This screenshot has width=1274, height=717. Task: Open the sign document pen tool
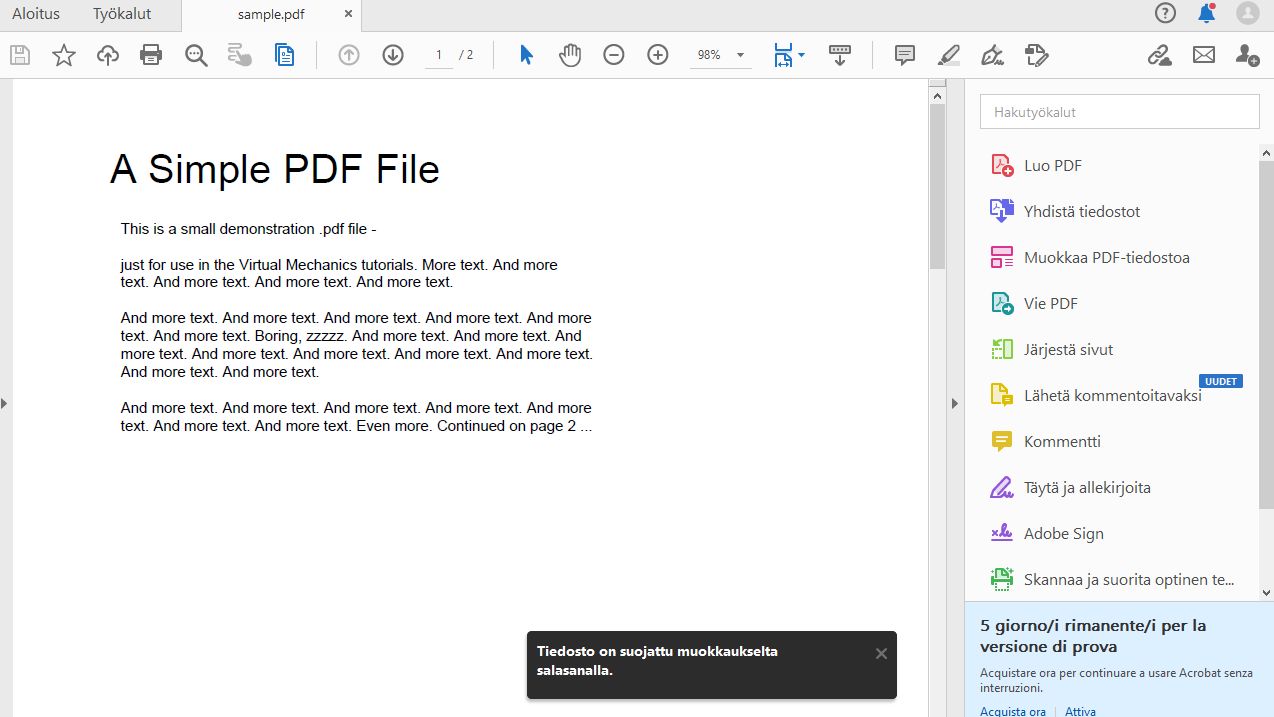(x=993, y=55)
